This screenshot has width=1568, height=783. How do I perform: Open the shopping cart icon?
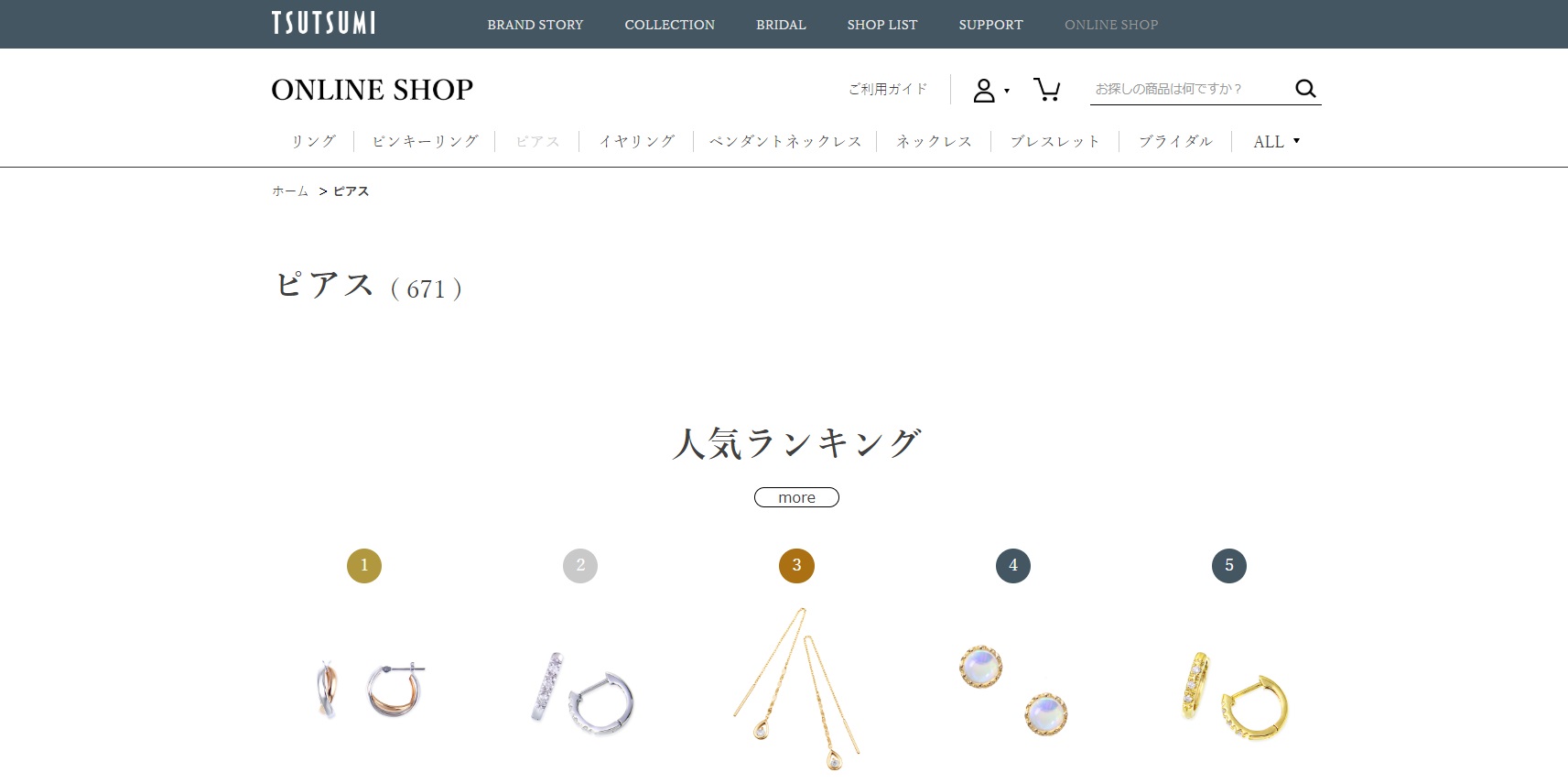click(x=1046, y=89)
